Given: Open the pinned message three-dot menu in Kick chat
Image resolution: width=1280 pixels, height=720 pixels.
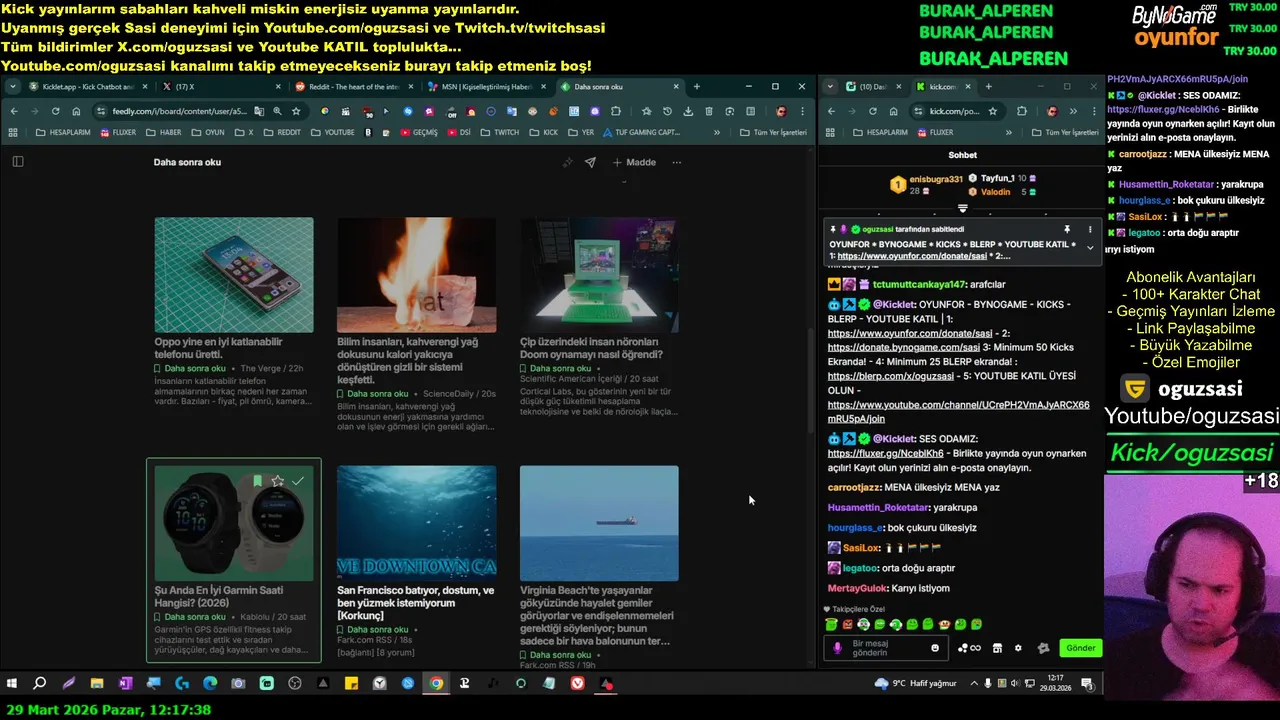Looking at the screenshot, I should click(x=1090, y=229).
